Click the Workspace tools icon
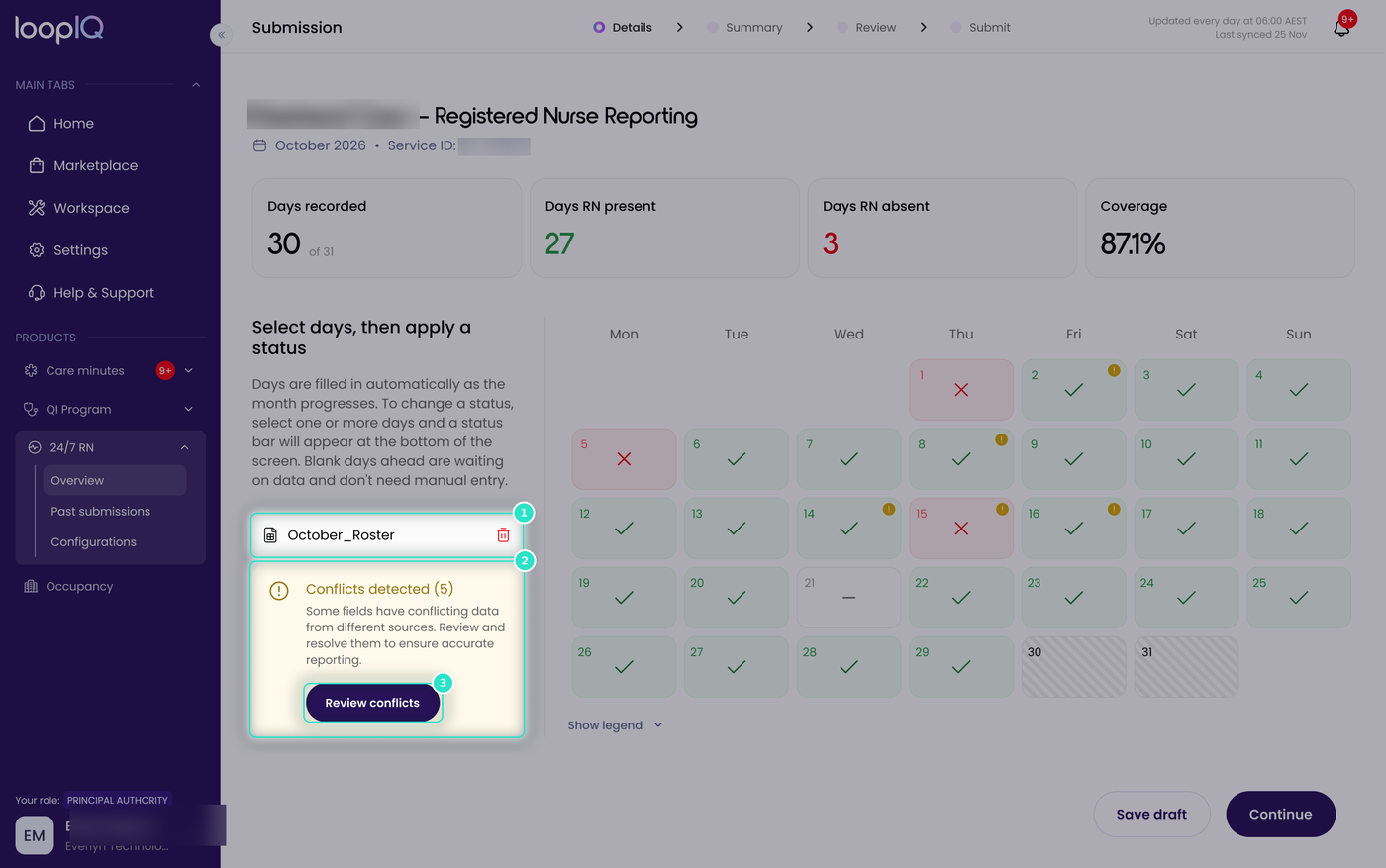This screenshot has height=868, width=1386. (x=37, y=208)
